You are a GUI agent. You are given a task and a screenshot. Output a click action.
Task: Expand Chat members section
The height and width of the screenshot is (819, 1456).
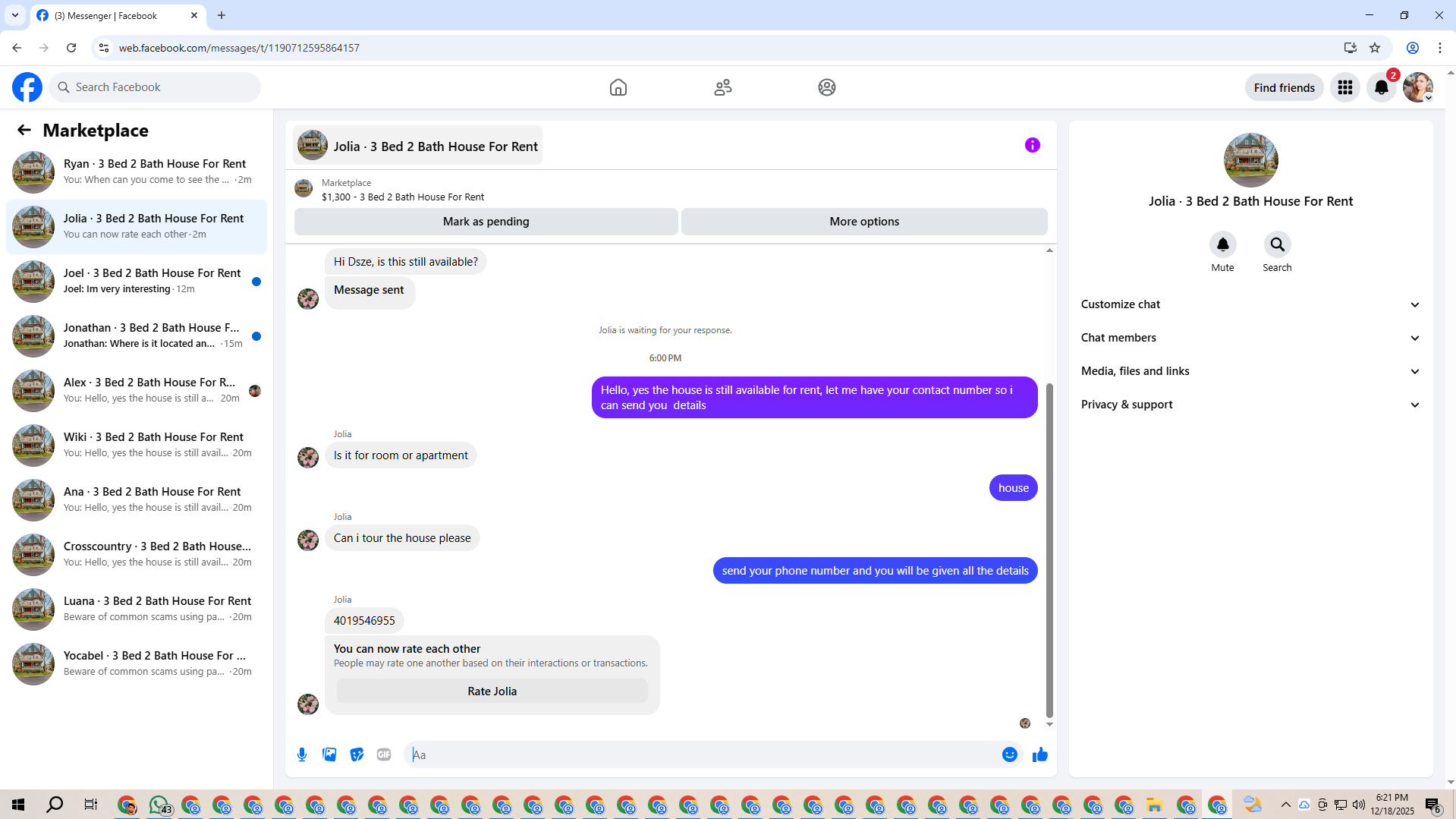(x=1250, y=338)
